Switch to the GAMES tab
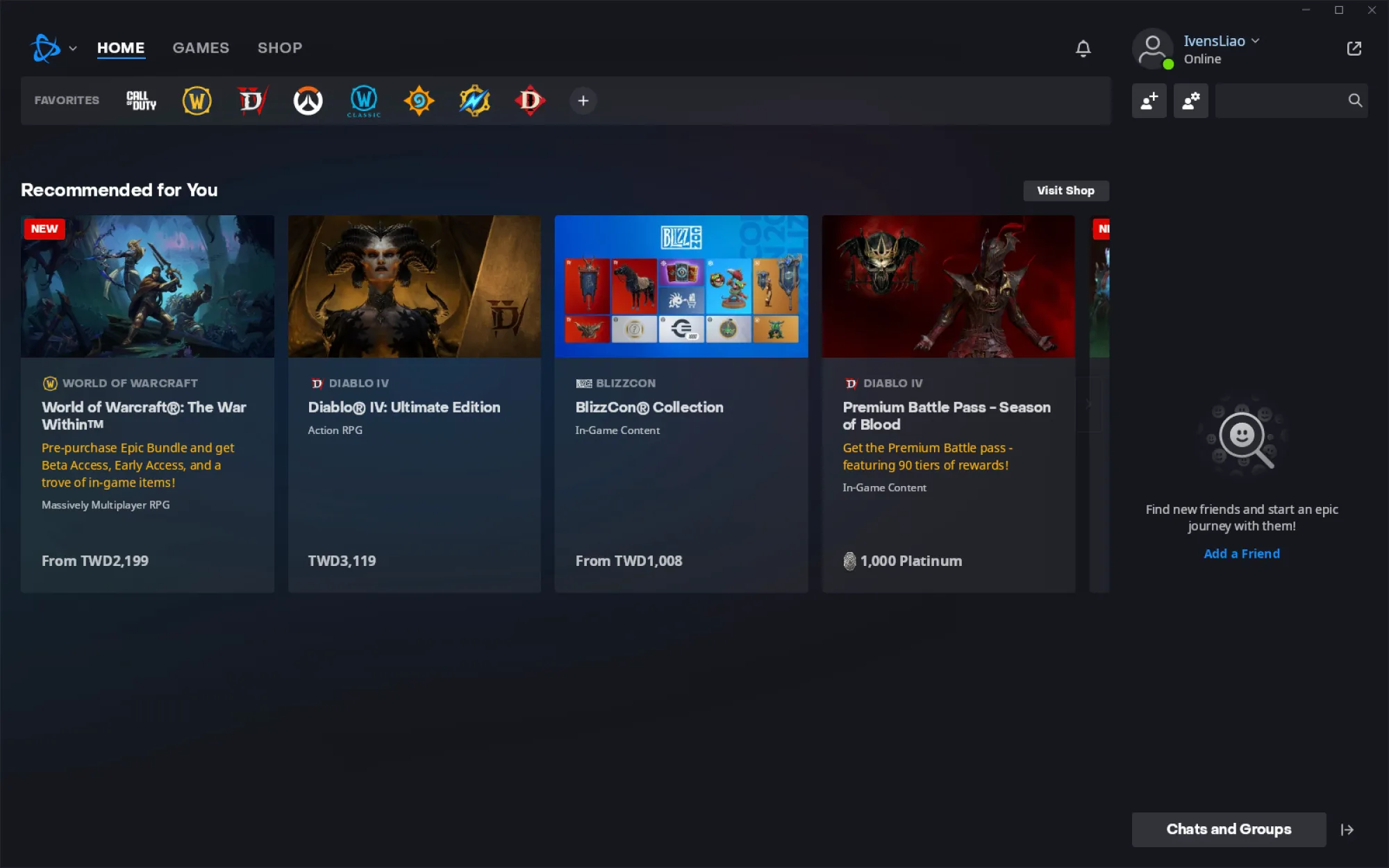 click(201, 48)
